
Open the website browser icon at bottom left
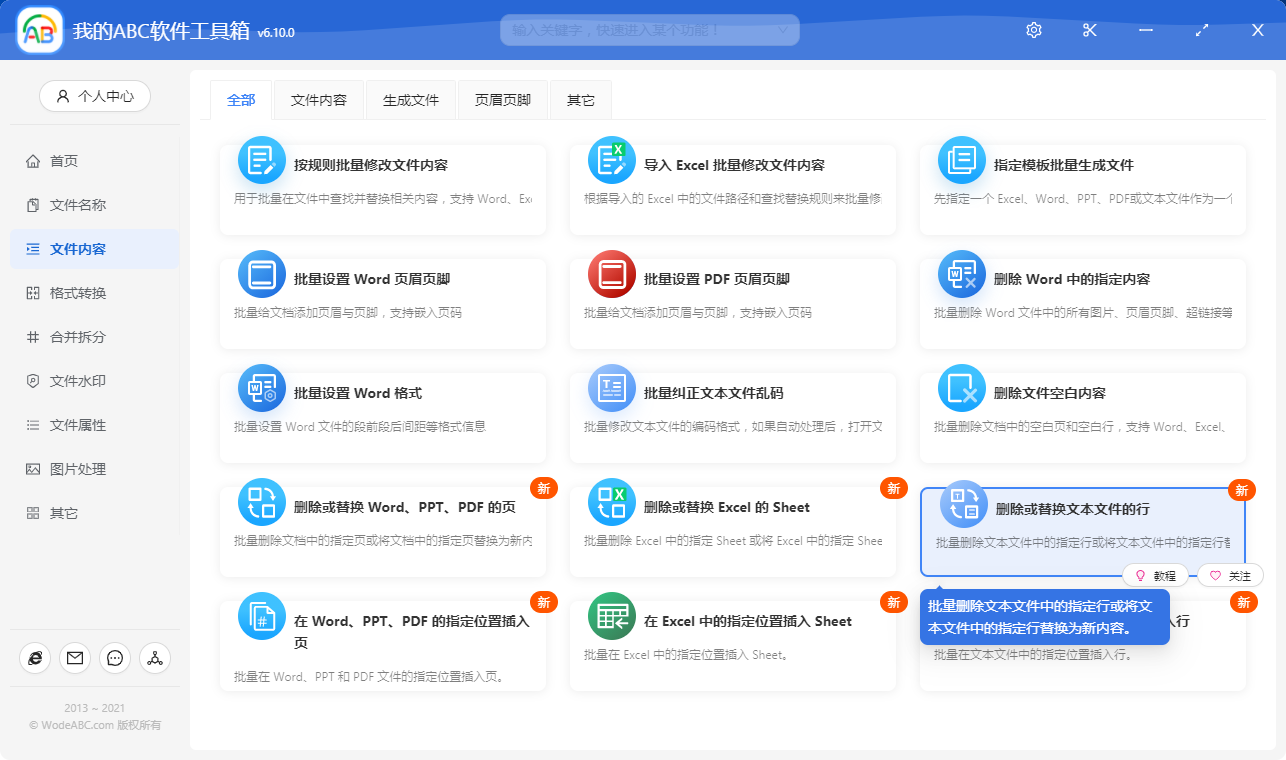click(x=35, y=658)
